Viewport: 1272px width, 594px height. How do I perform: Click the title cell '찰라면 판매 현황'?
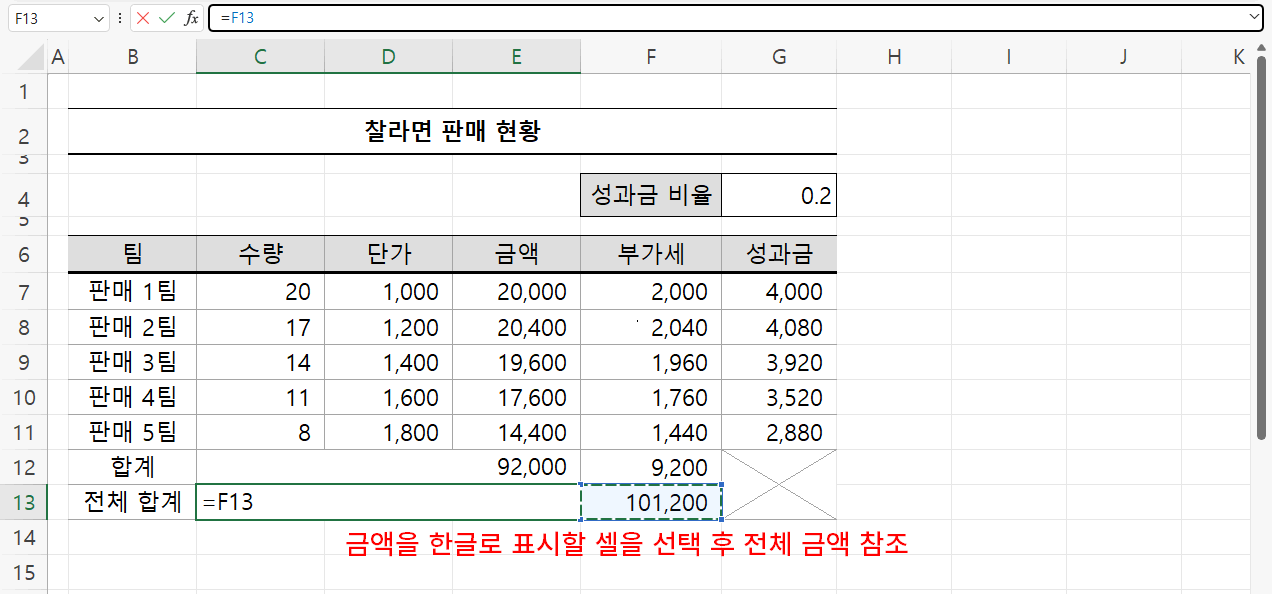point(452,131)
